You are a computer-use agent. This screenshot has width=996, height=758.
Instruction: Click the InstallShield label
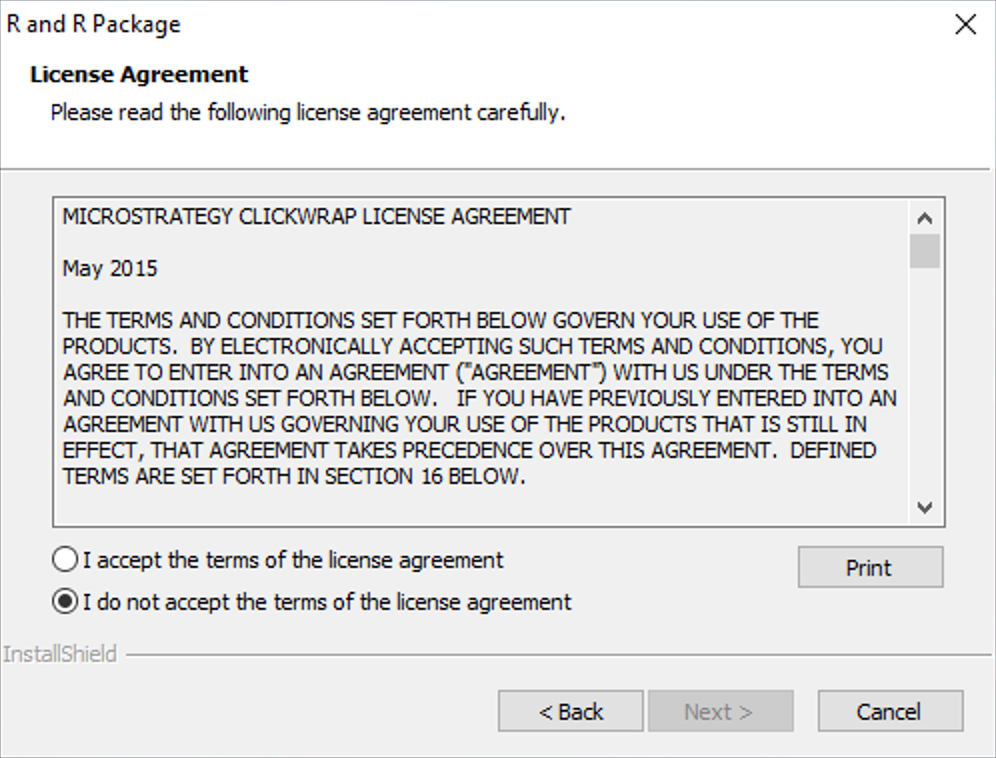(60, 655)
